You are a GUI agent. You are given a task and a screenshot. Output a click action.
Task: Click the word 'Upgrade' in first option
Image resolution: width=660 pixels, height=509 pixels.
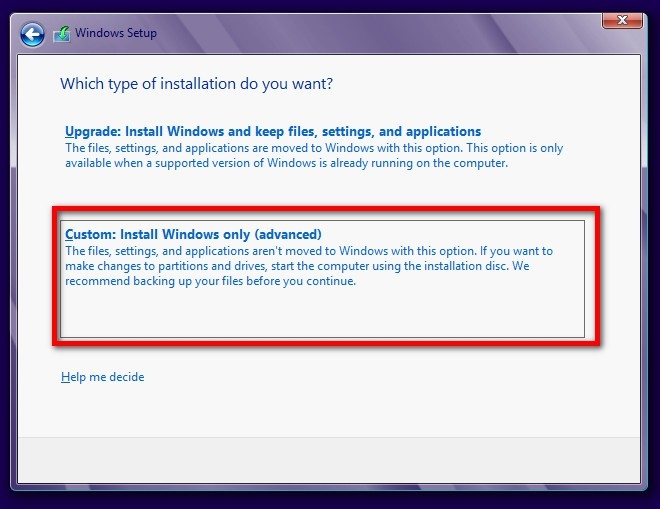click(x=92, y=131)
